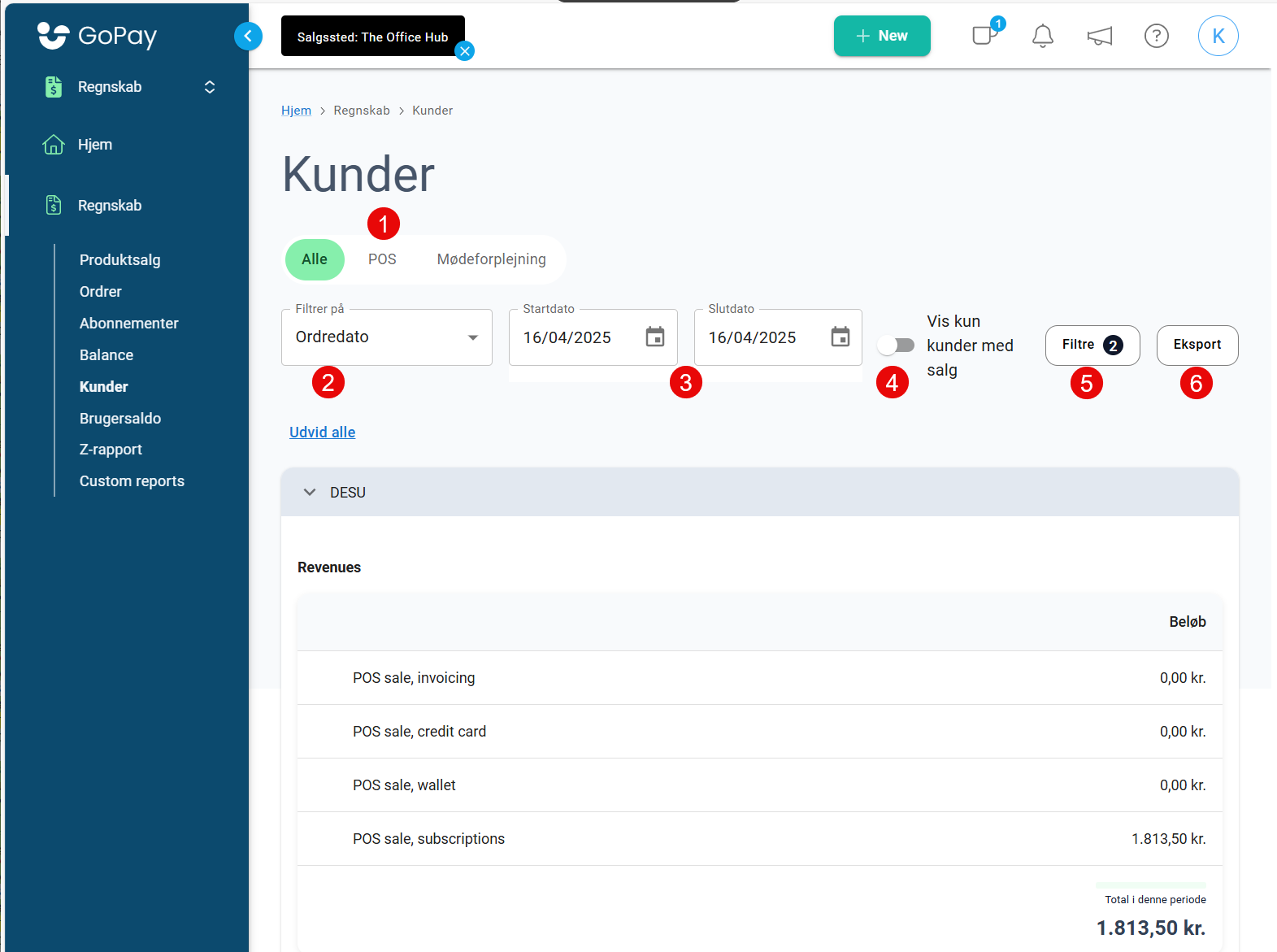The width and height of the screenshot is (1277, 952).
Task: Click the Kunder breadcrumb text
Action: [x=432, y=111]
